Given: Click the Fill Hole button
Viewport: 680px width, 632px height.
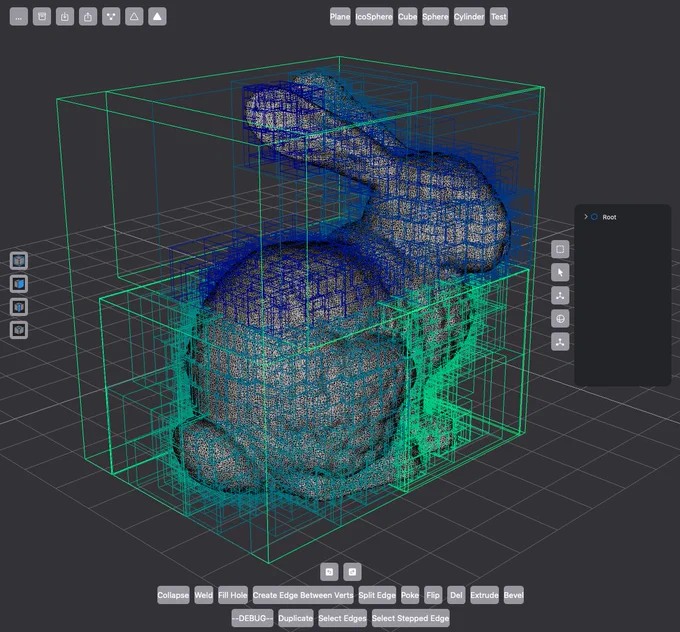Looking at the screenshot, I should [233, 595].
